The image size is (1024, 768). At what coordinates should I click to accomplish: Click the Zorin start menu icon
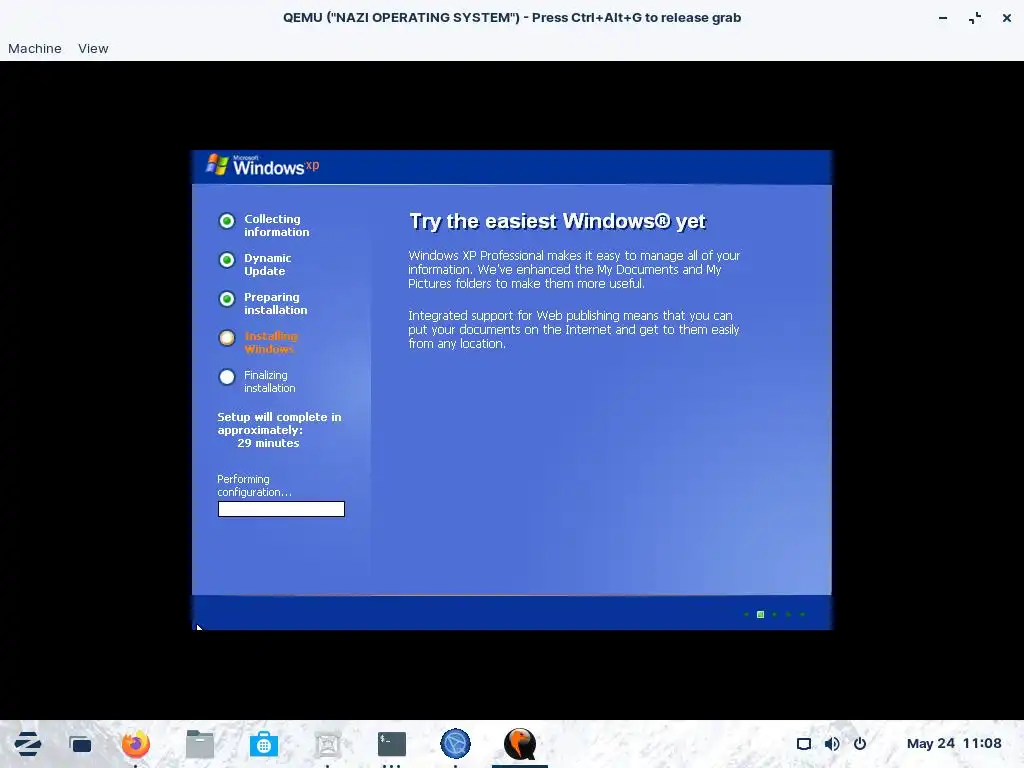point(28,744)
